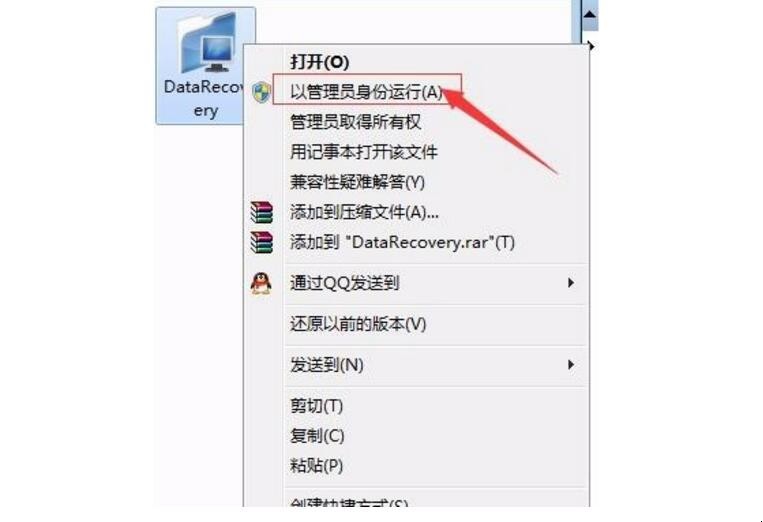Open 兼容性疑难解答(Y)
The height and width of the screenshot is (522, 763).
(357, 182)
